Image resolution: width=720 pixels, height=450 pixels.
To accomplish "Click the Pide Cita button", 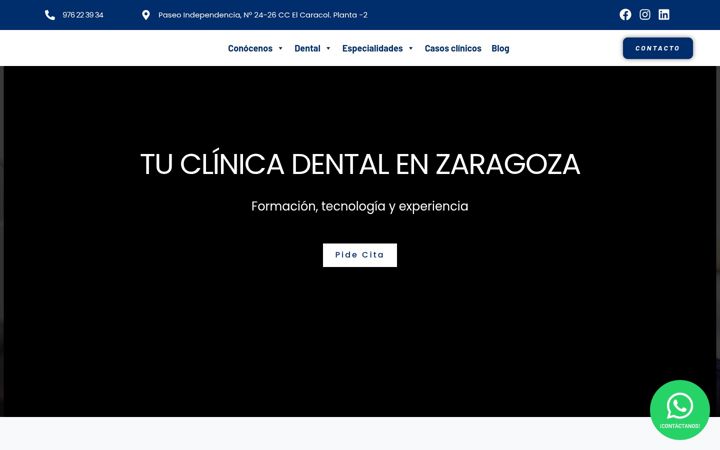I will (360, 255).
